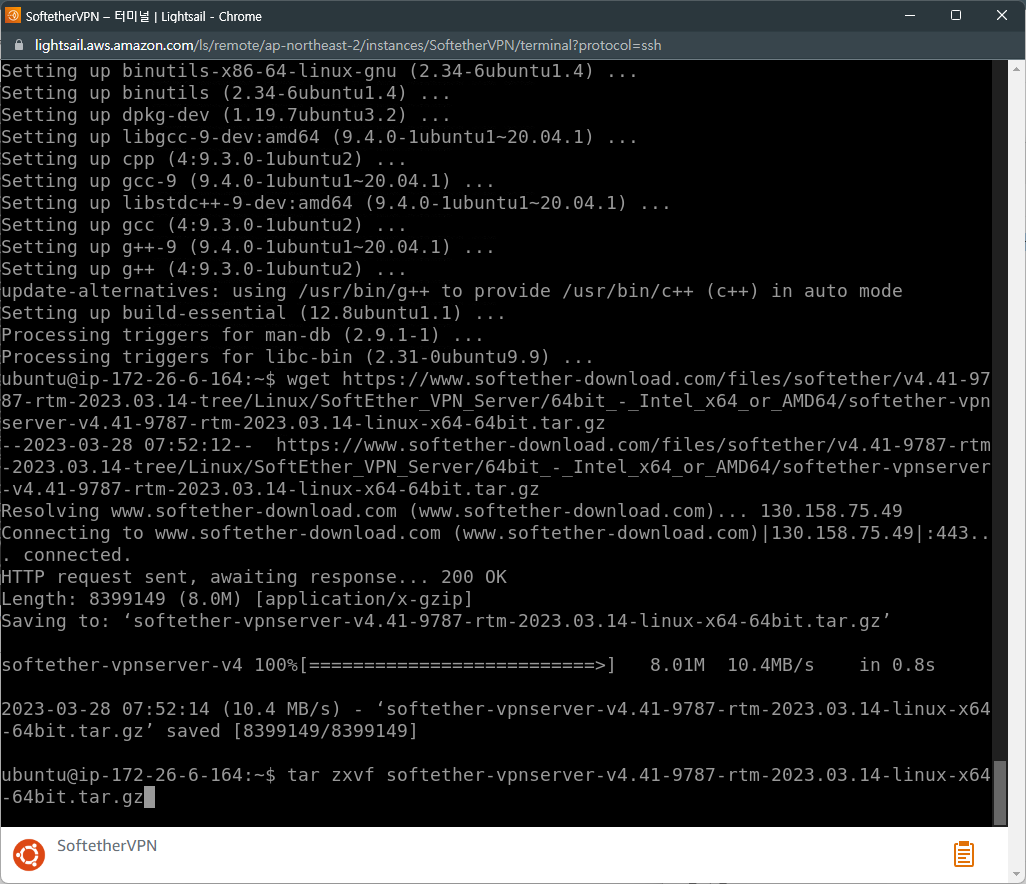Maximize the Chrome window
The width and height of the screenshot is (1026, 884).
click(x=955, y=15)
